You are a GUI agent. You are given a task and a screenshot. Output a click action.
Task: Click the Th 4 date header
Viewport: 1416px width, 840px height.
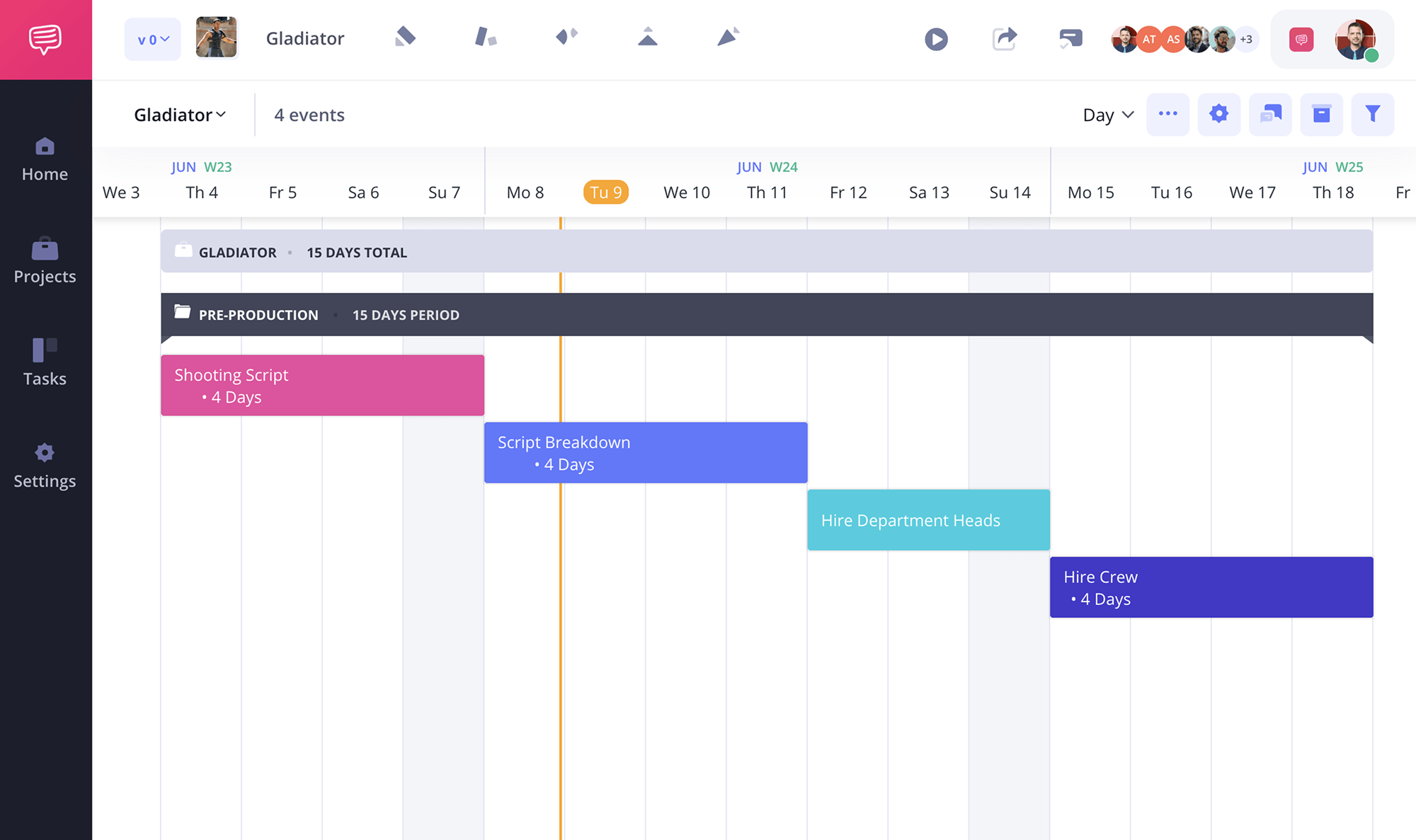point(202,192)
